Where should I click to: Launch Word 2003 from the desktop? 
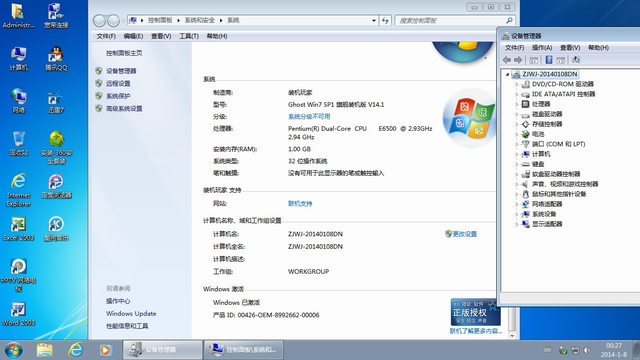pos(18,313)
